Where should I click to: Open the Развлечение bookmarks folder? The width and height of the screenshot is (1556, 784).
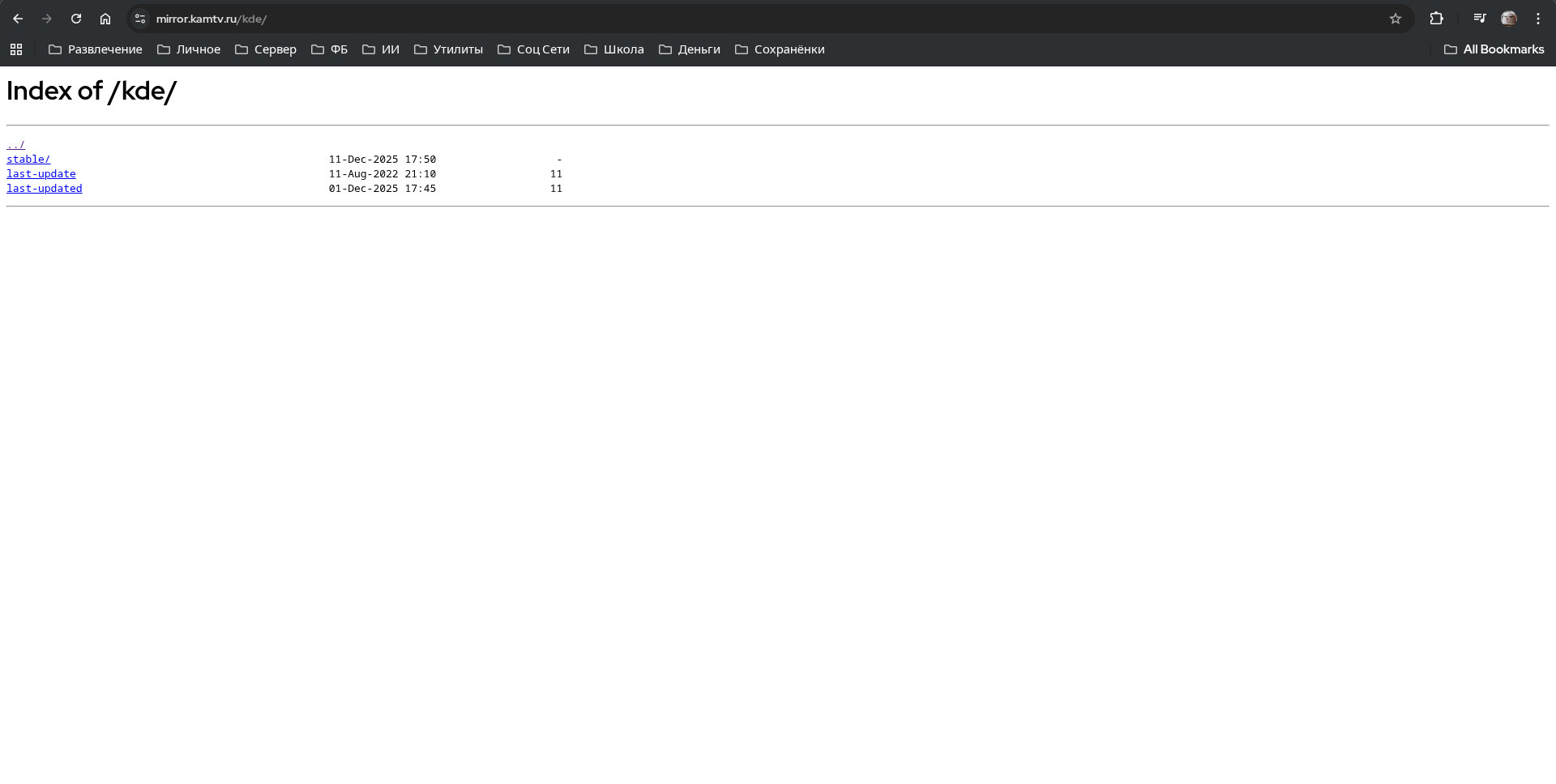96,49
